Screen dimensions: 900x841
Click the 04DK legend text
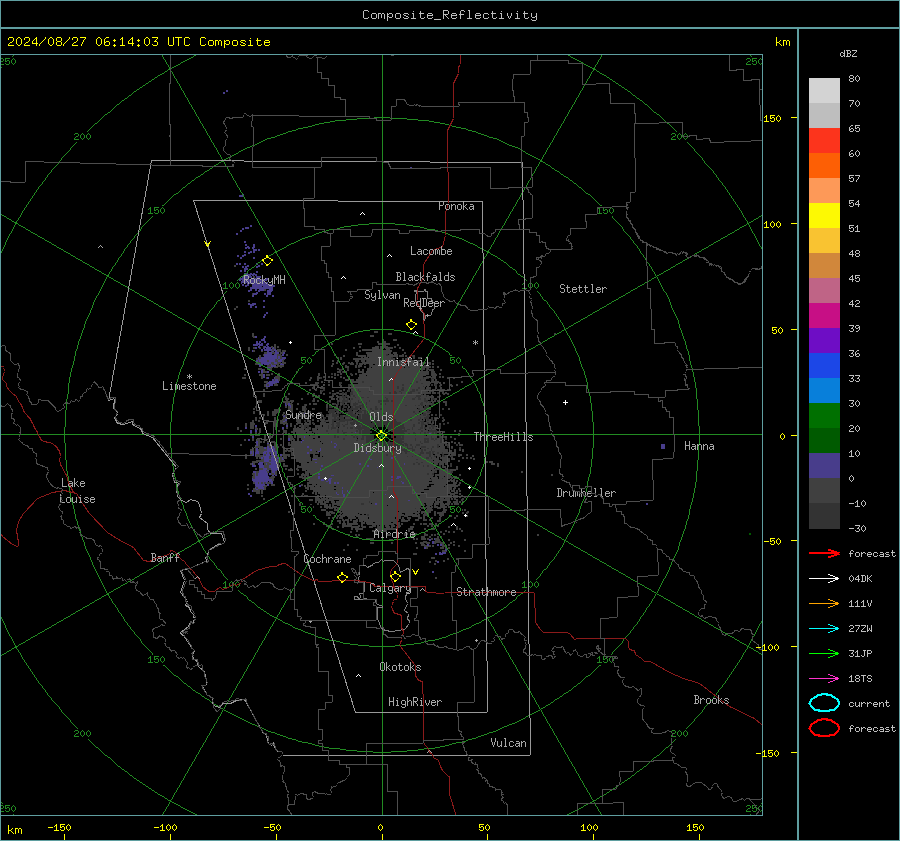tap(860, 579)
